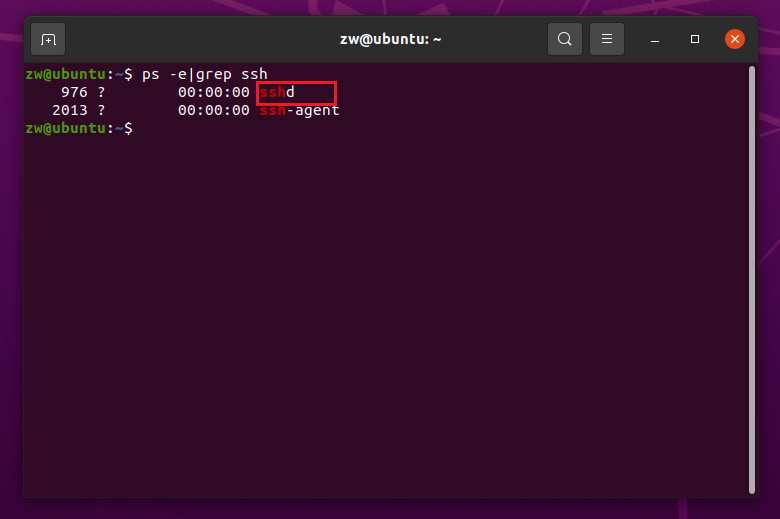Open a new terminal tab
The height and width of the screenshot is (519, 780).
48,39
